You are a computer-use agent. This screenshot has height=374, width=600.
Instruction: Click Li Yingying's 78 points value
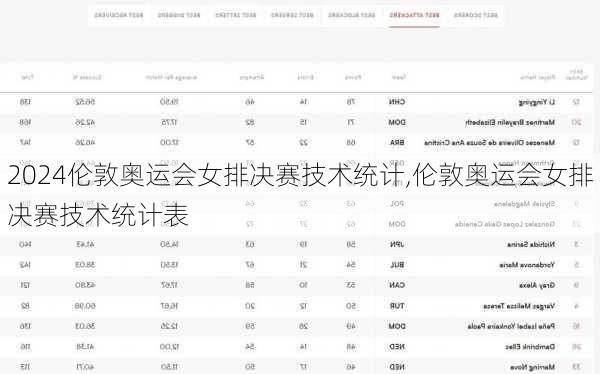coord(351,102)
